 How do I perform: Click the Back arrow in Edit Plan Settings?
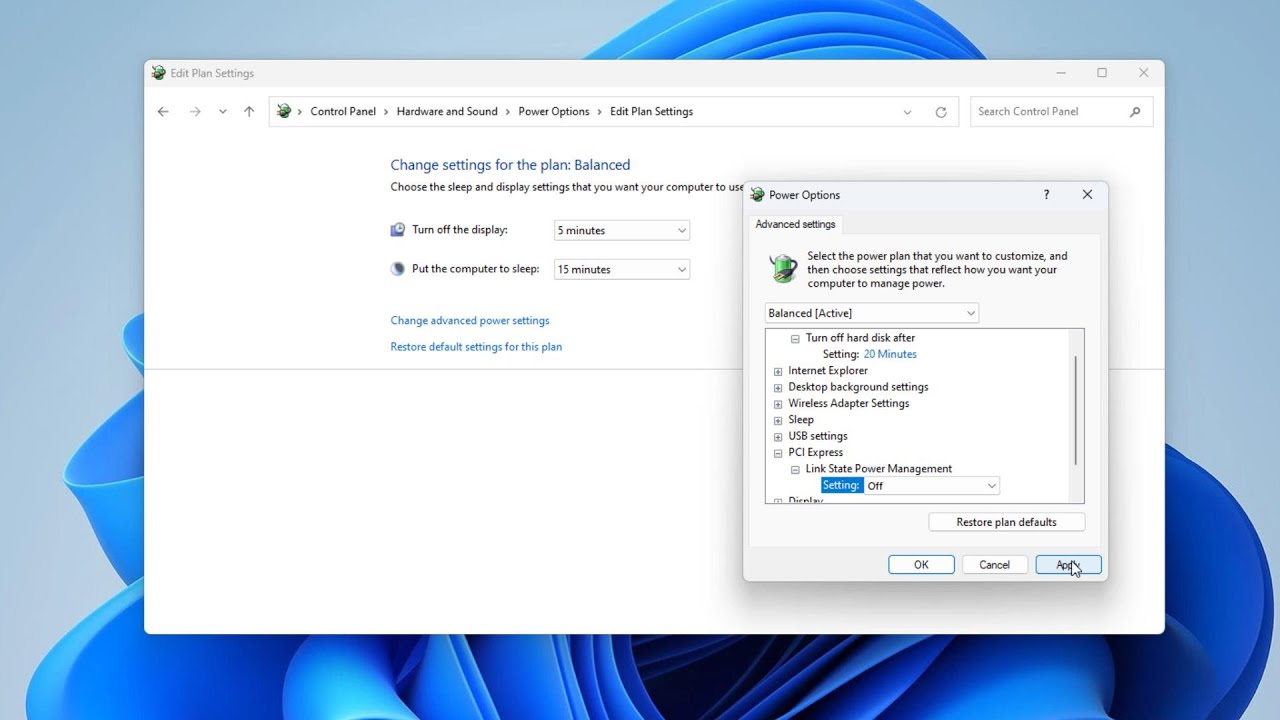coord(163,112)
